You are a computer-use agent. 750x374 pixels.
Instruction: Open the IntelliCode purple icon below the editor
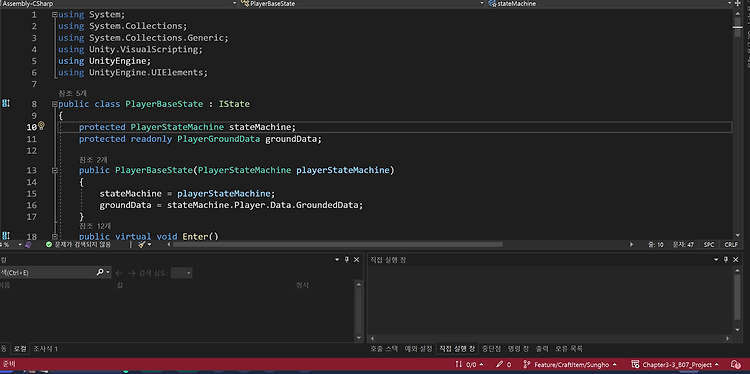(28, 244)
